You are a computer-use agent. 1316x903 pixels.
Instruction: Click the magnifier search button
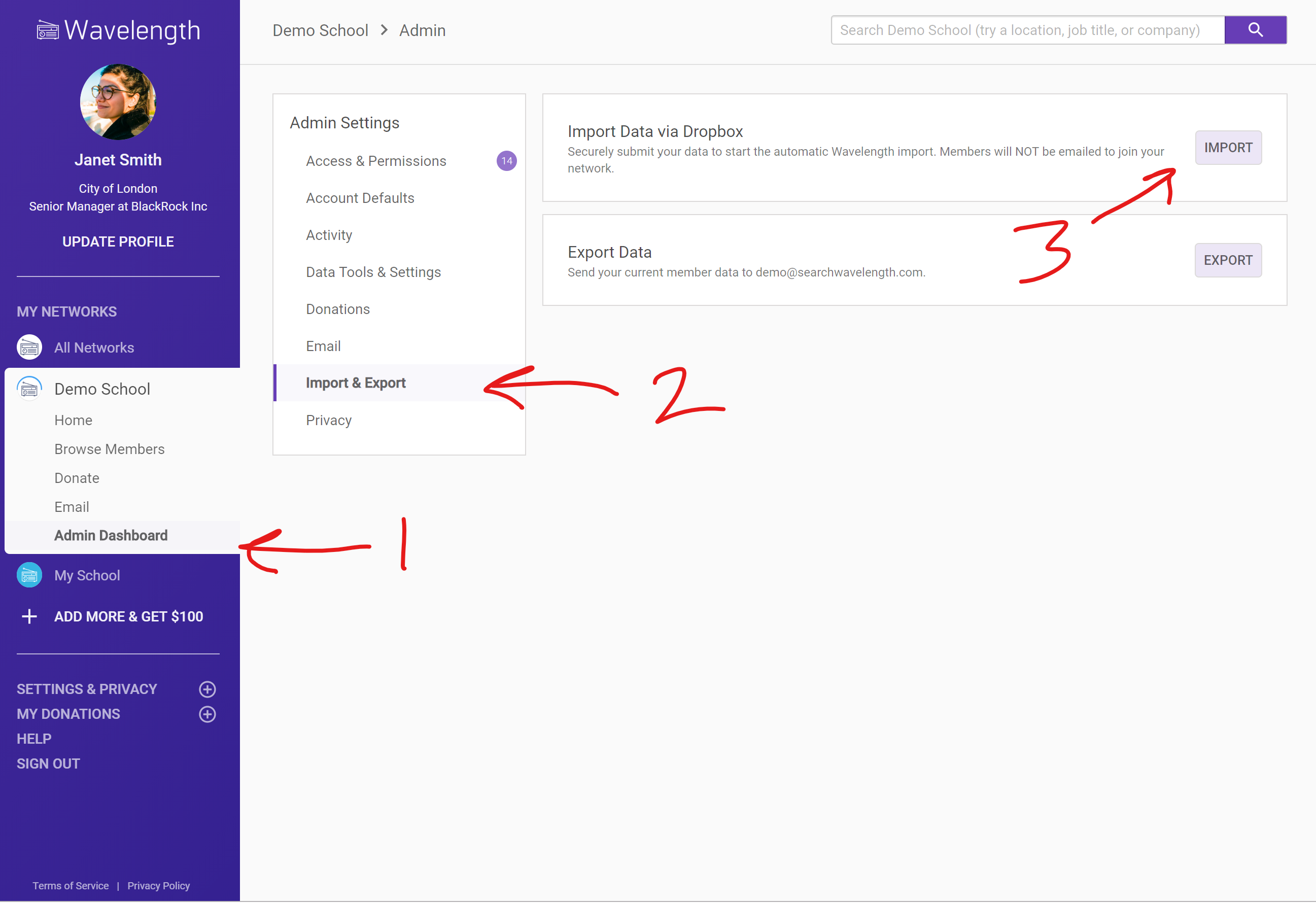pos(1255,30)
